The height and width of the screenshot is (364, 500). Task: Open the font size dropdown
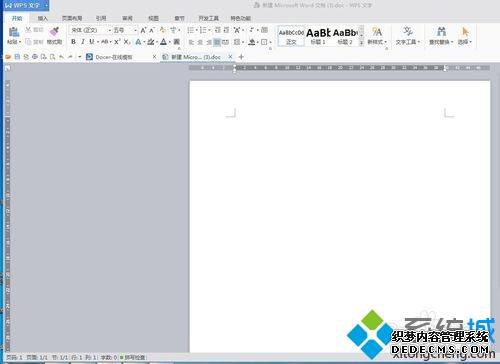point(135,30)
